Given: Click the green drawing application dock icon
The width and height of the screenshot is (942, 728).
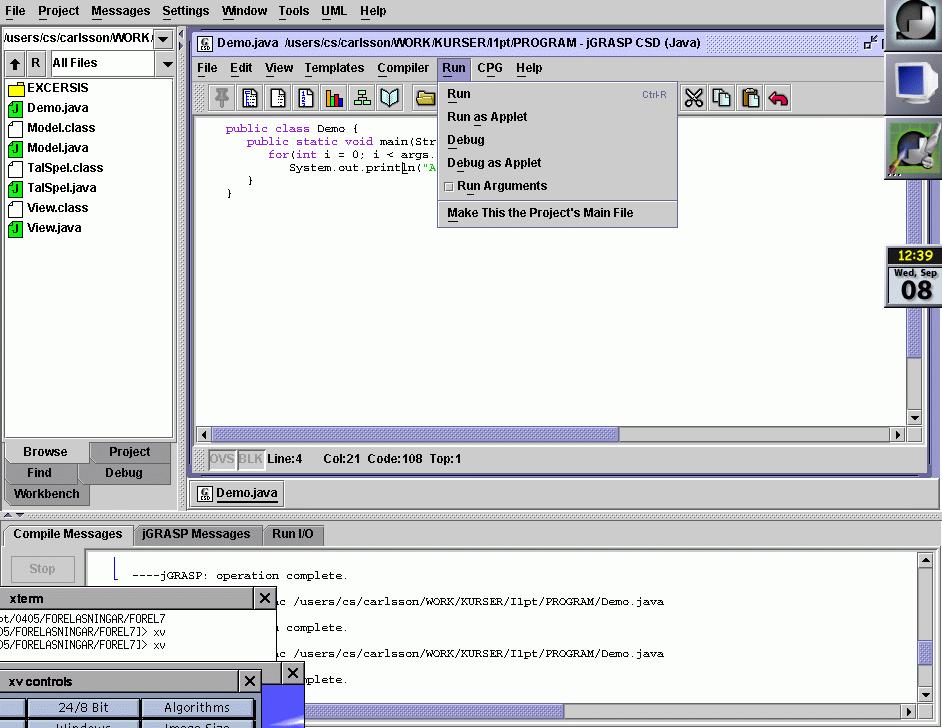Looking at the screenshot, I should (x=914, y=148).
